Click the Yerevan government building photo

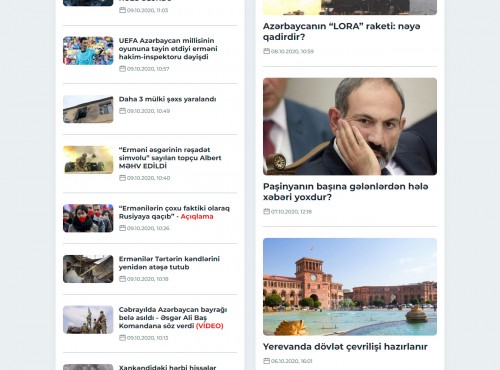click(x=350, y=287)
